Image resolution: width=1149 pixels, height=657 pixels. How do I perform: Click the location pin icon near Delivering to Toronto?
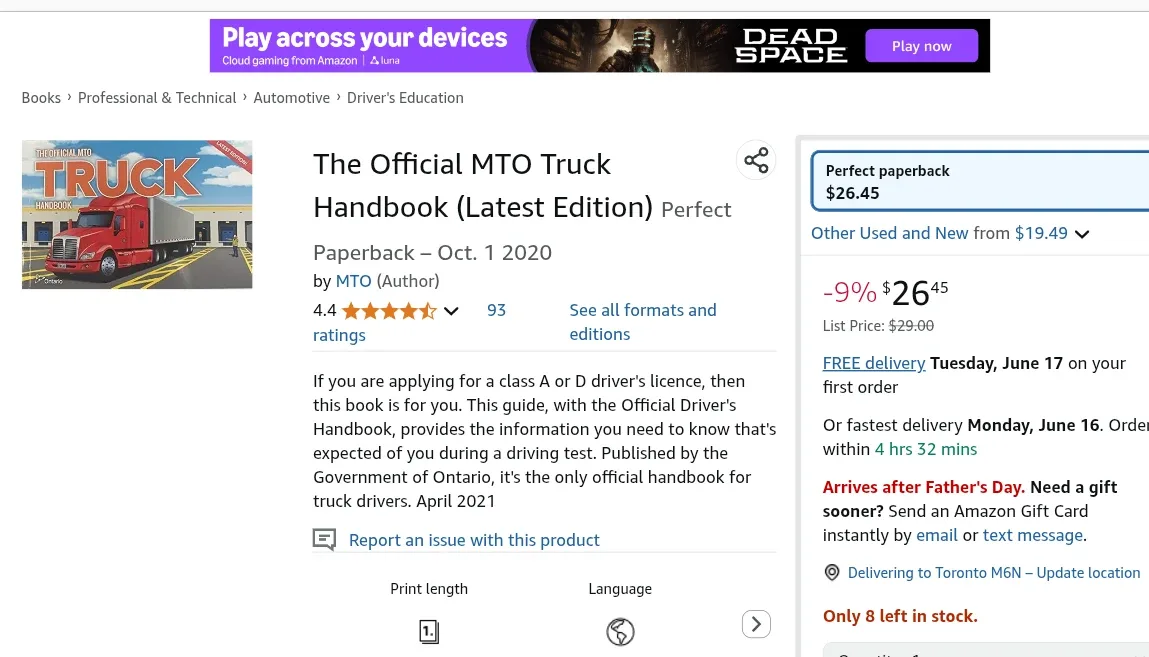click(x=831, y=572)
